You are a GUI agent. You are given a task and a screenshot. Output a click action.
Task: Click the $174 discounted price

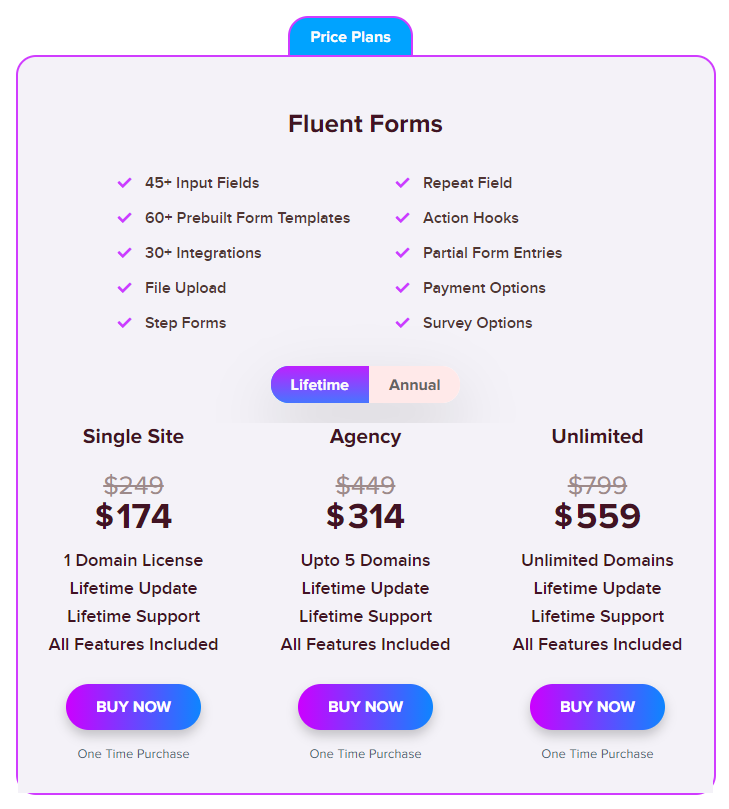(133, 517)
